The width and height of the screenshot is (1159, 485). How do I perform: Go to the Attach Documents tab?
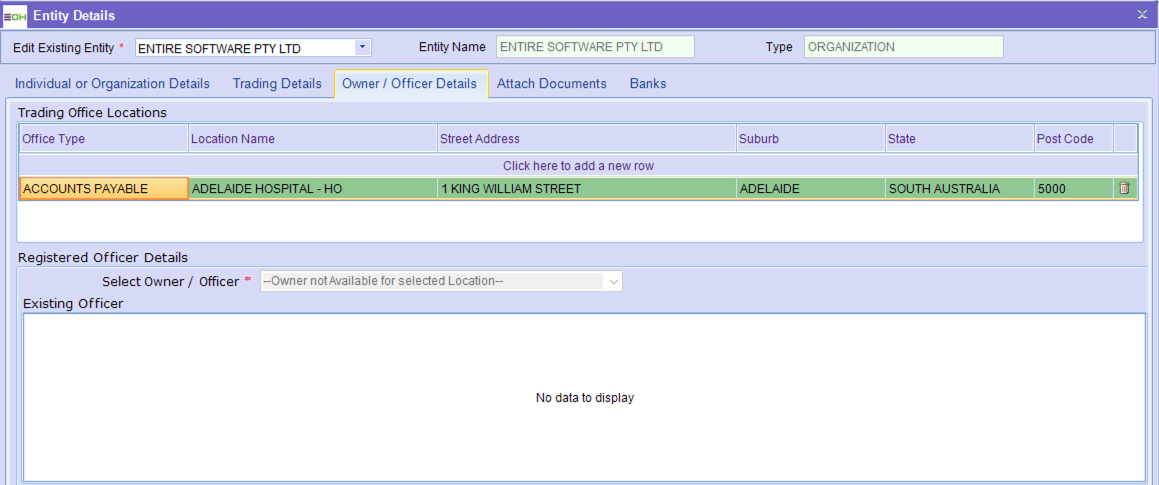pos(551,84)
